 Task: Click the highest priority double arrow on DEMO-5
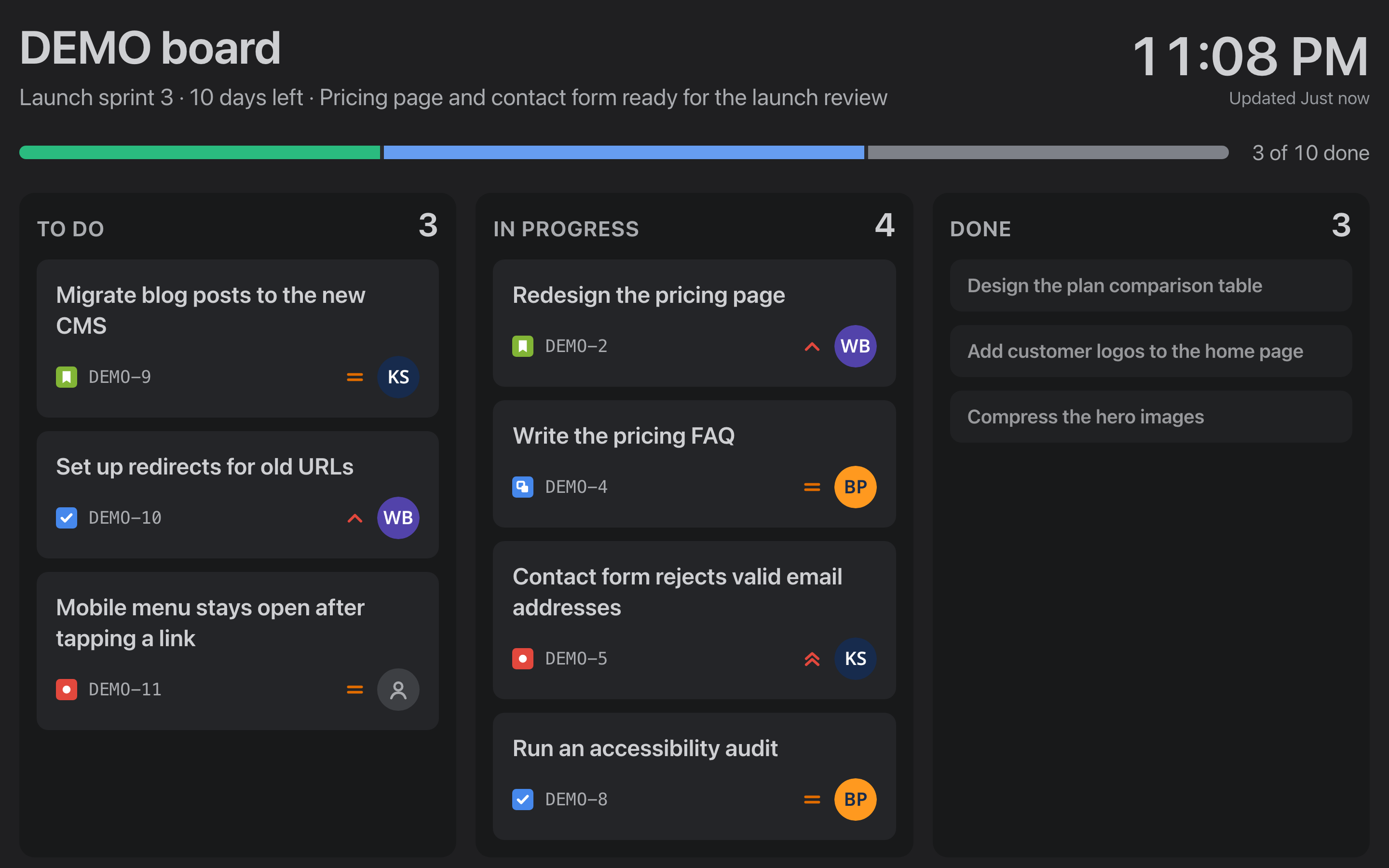tap(812, 659)
